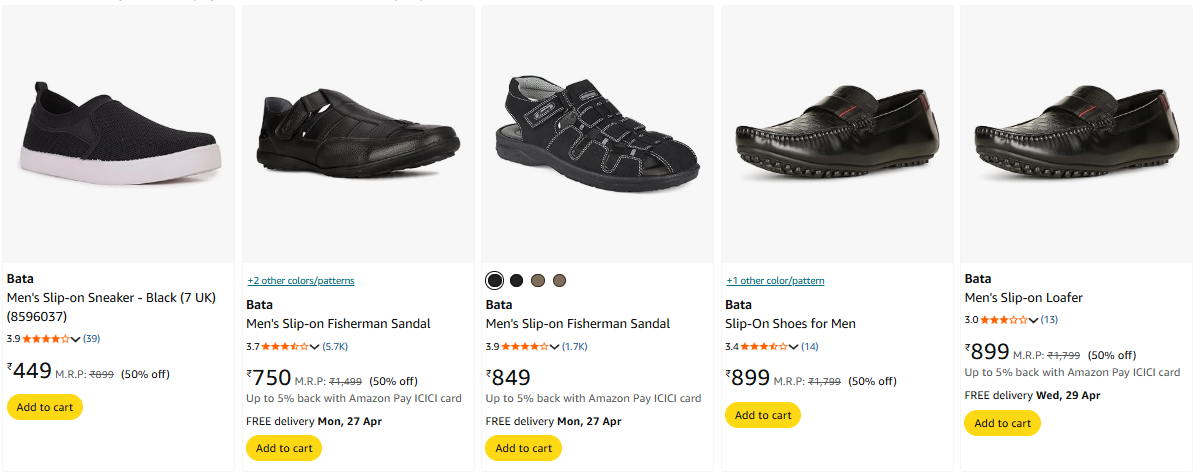Open the 5.7K reviews count link
1202x476 pixels.
pos(335,347)
